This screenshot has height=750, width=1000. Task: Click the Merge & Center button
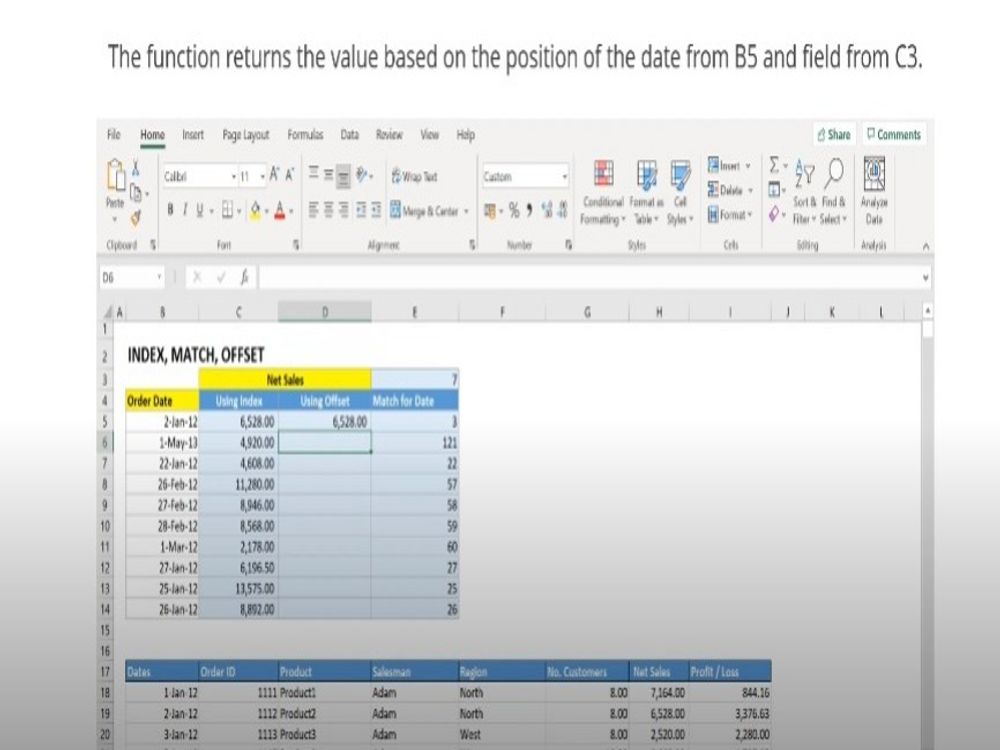(424, 210)
